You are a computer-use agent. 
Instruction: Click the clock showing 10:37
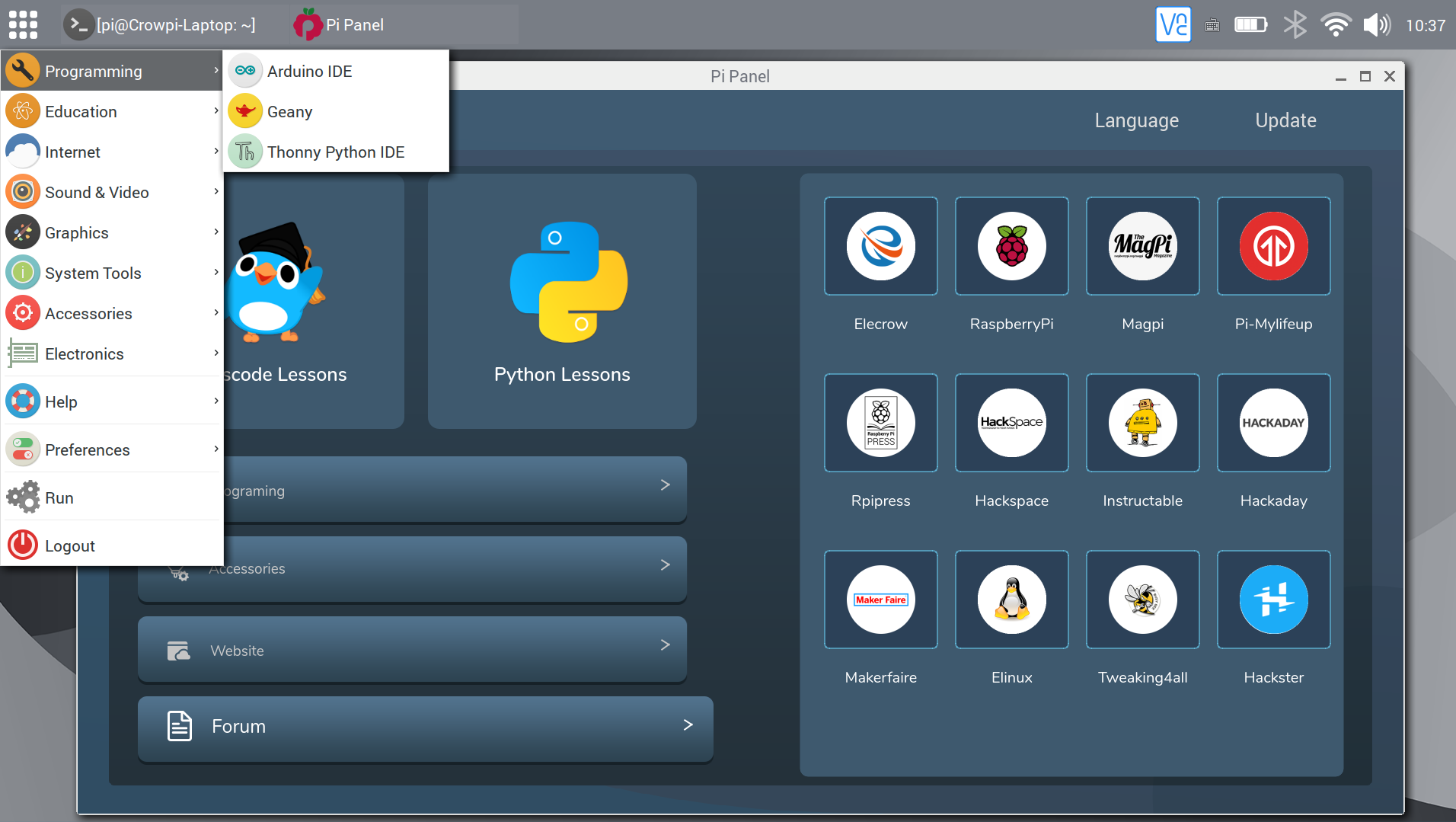1426,25
